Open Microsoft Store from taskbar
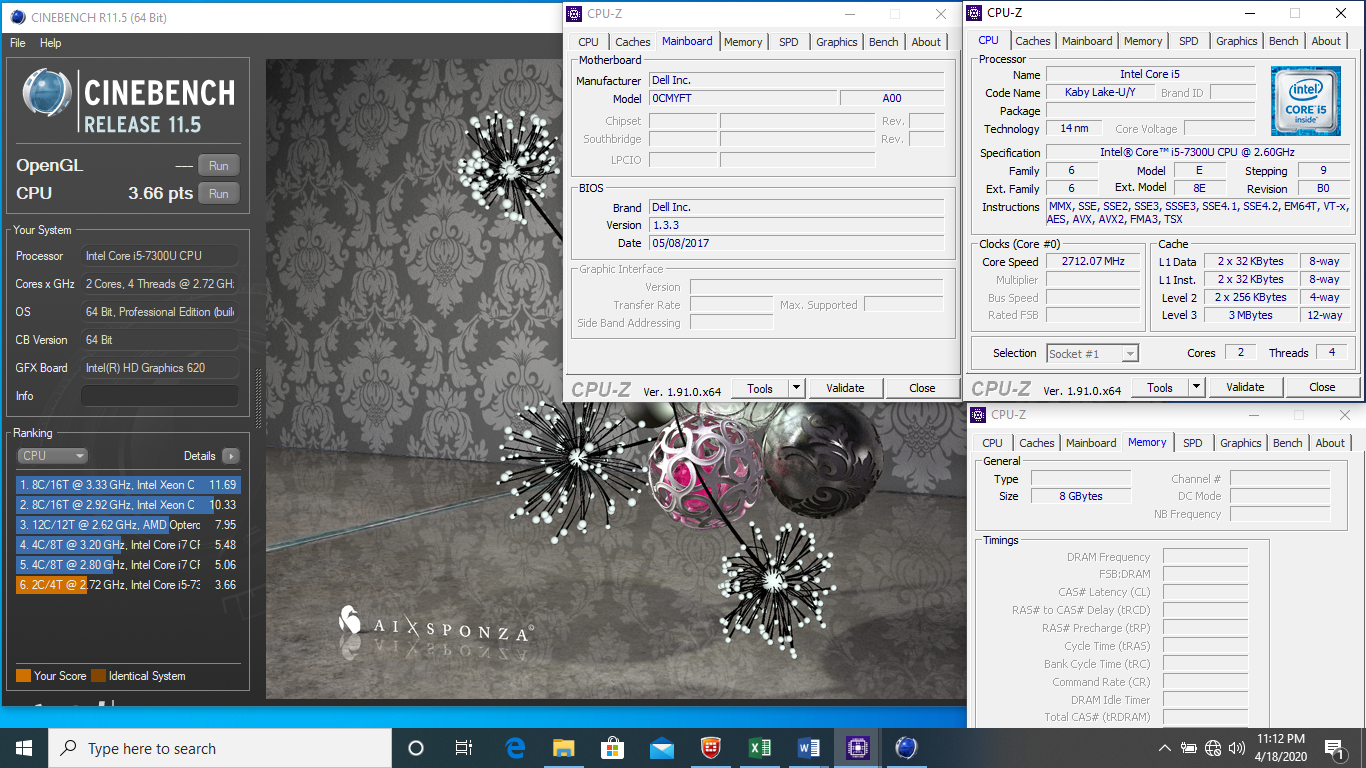 click(612, 748)
